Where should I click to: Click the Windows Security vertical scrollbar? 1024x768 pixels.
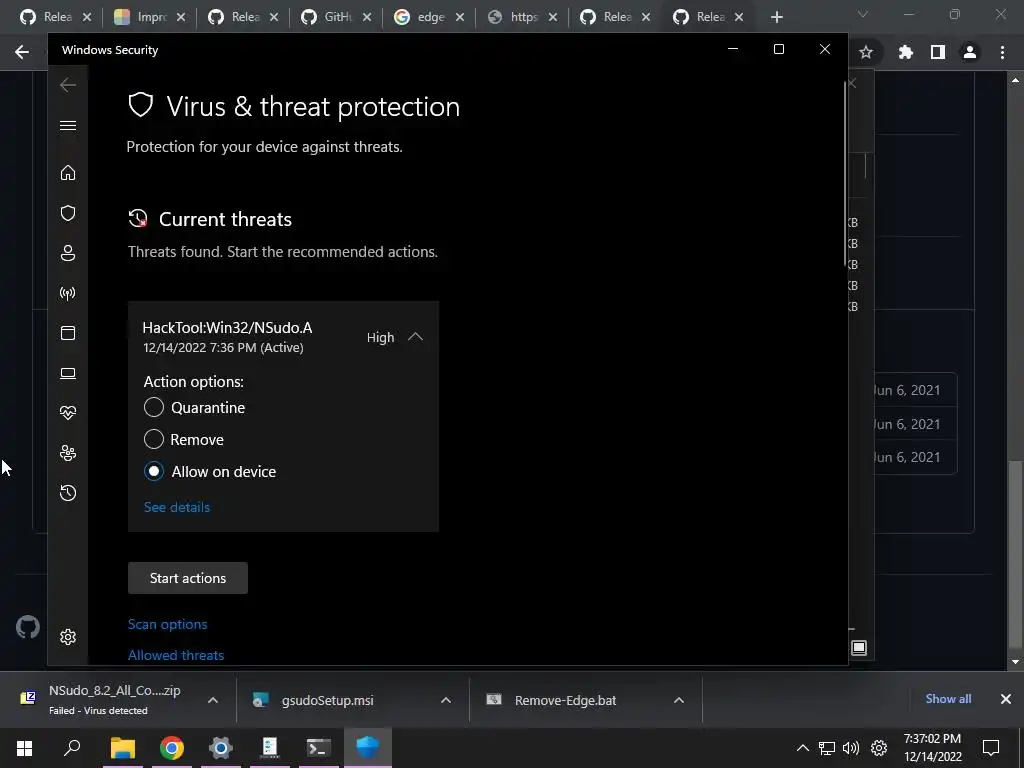pyautogui.click(x=846, y=173)
